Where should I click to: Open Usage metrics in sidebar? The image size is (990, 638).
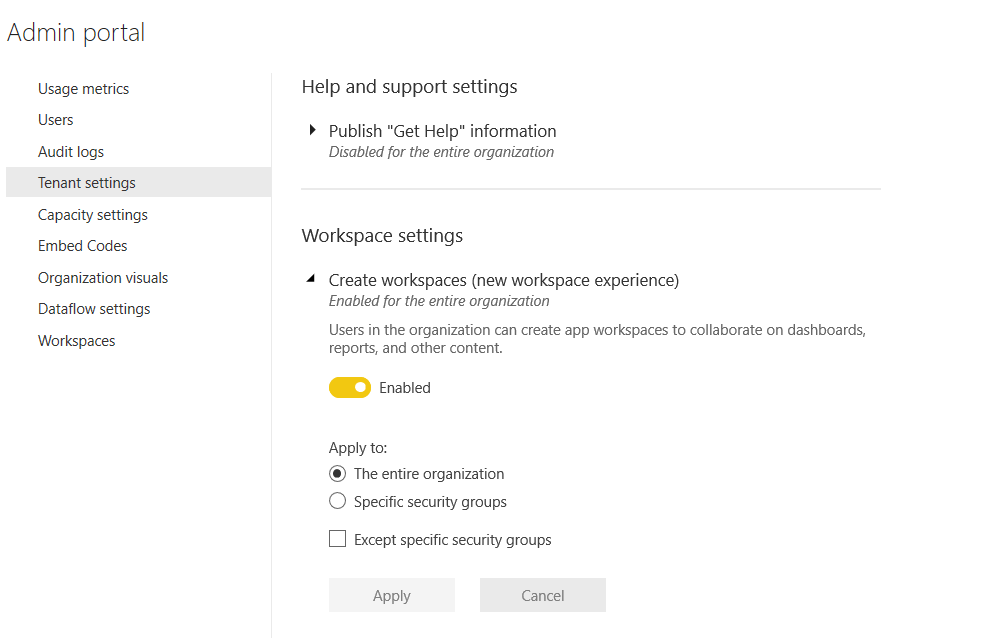83,89
